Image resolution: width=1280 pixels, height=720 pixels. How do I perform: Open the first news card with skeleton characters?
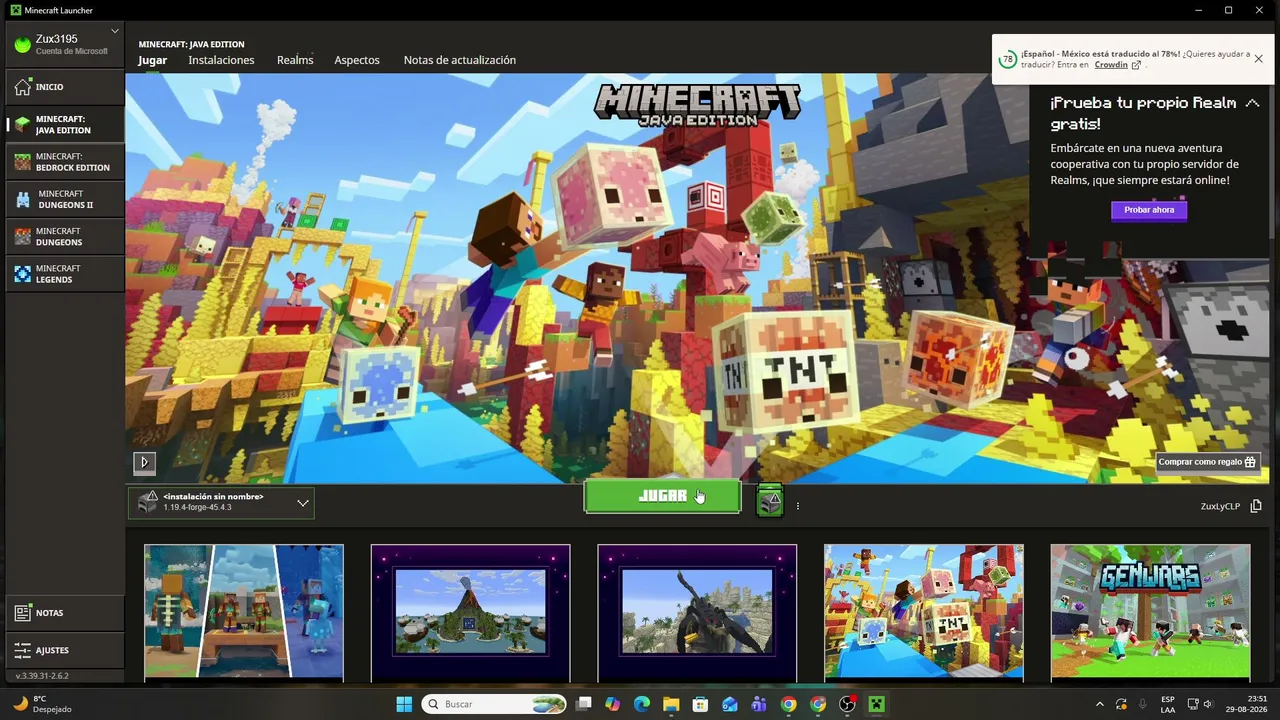pos(244,612)
